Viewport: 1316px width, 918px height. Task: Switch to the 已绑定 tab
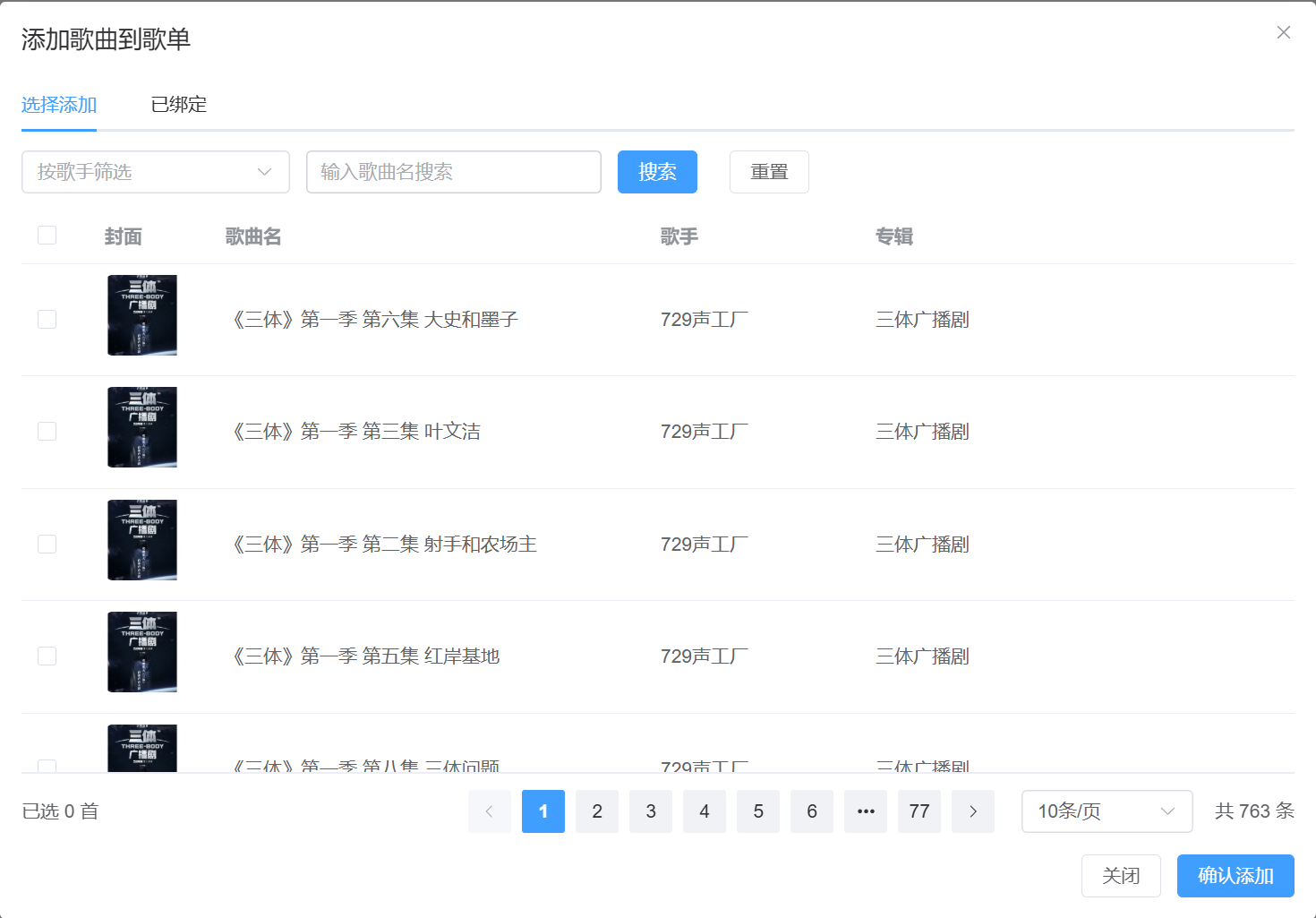tap(178, 105)
